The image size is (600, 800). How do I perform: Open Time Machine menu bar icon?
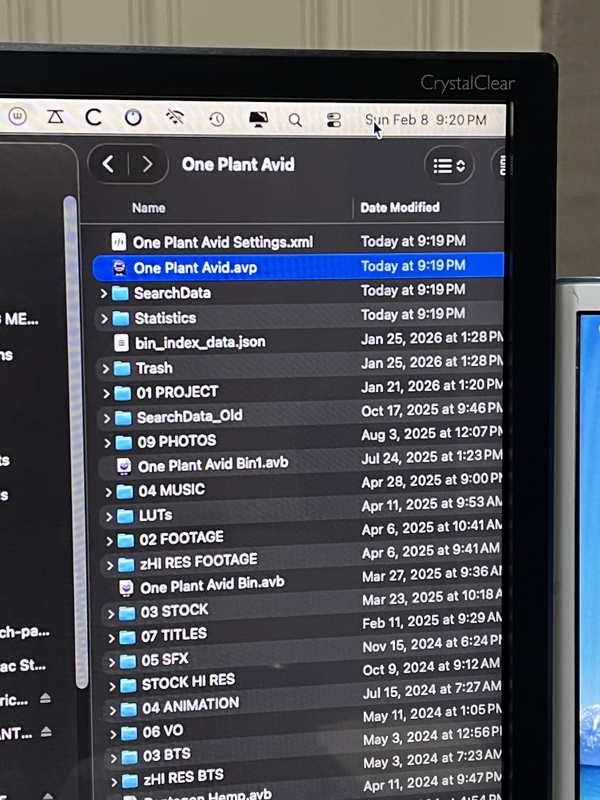click(217, 119)
